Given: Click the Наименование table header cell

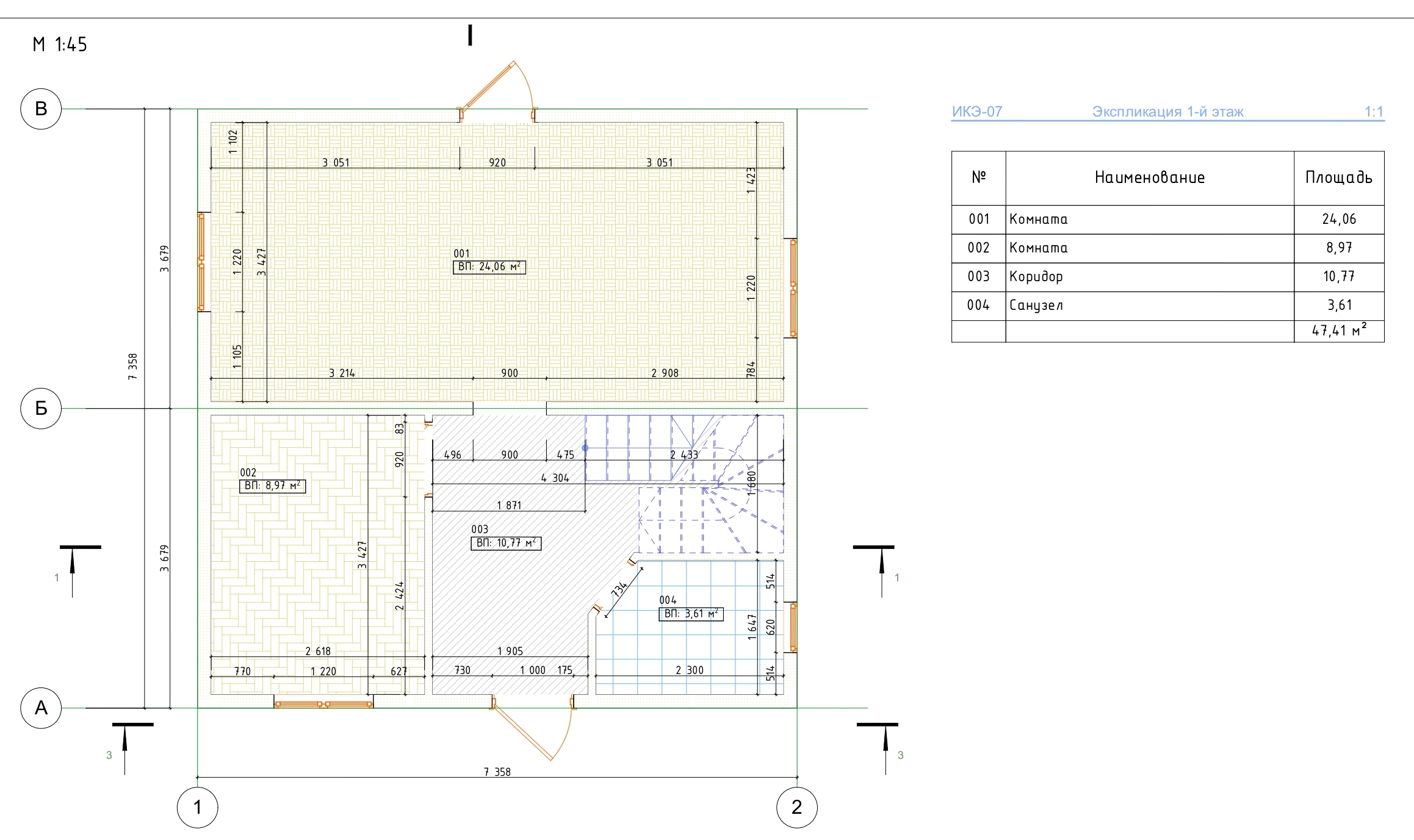Looking at the screenshot, I should 1149,178.
